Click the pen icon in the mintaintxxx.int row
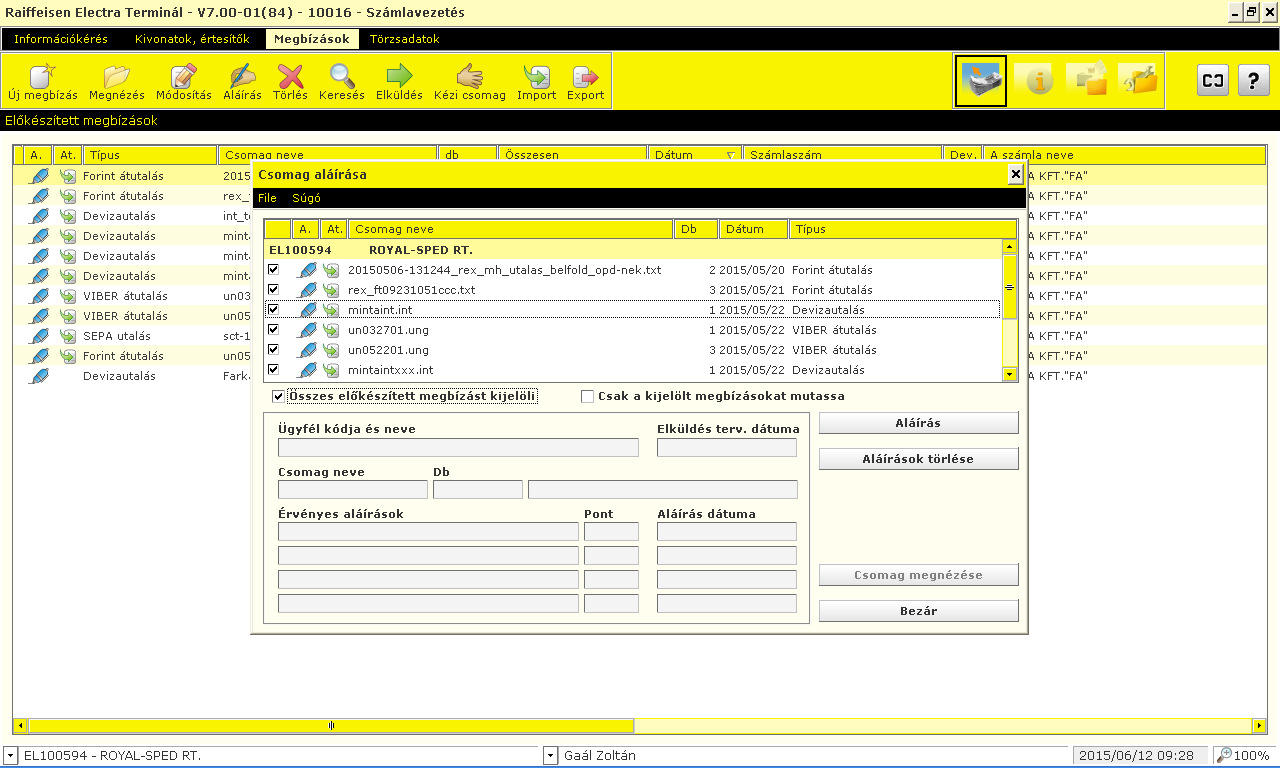Screen dimensions: 1280x768 (x=309, y=370)
